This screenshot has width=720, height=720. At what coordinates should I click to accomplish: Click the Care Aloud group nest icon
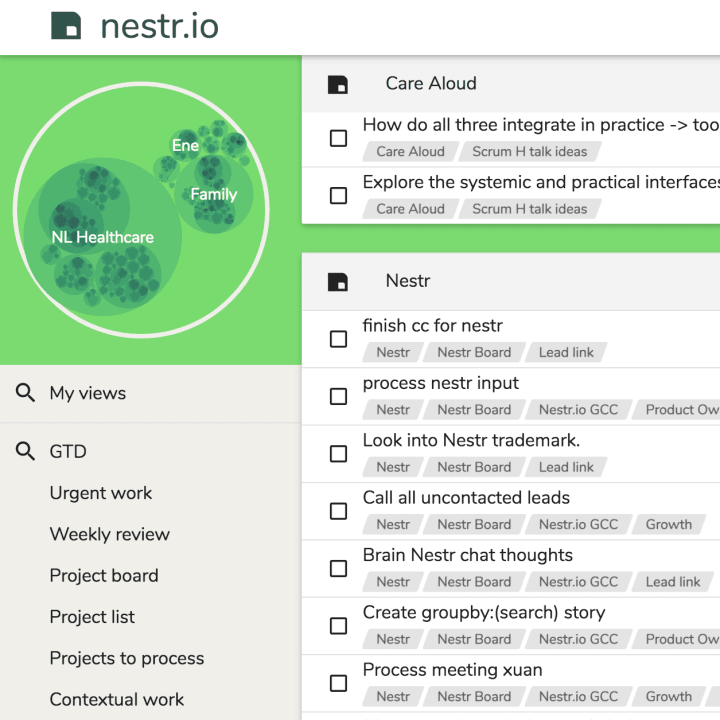(x=338, y=84)
